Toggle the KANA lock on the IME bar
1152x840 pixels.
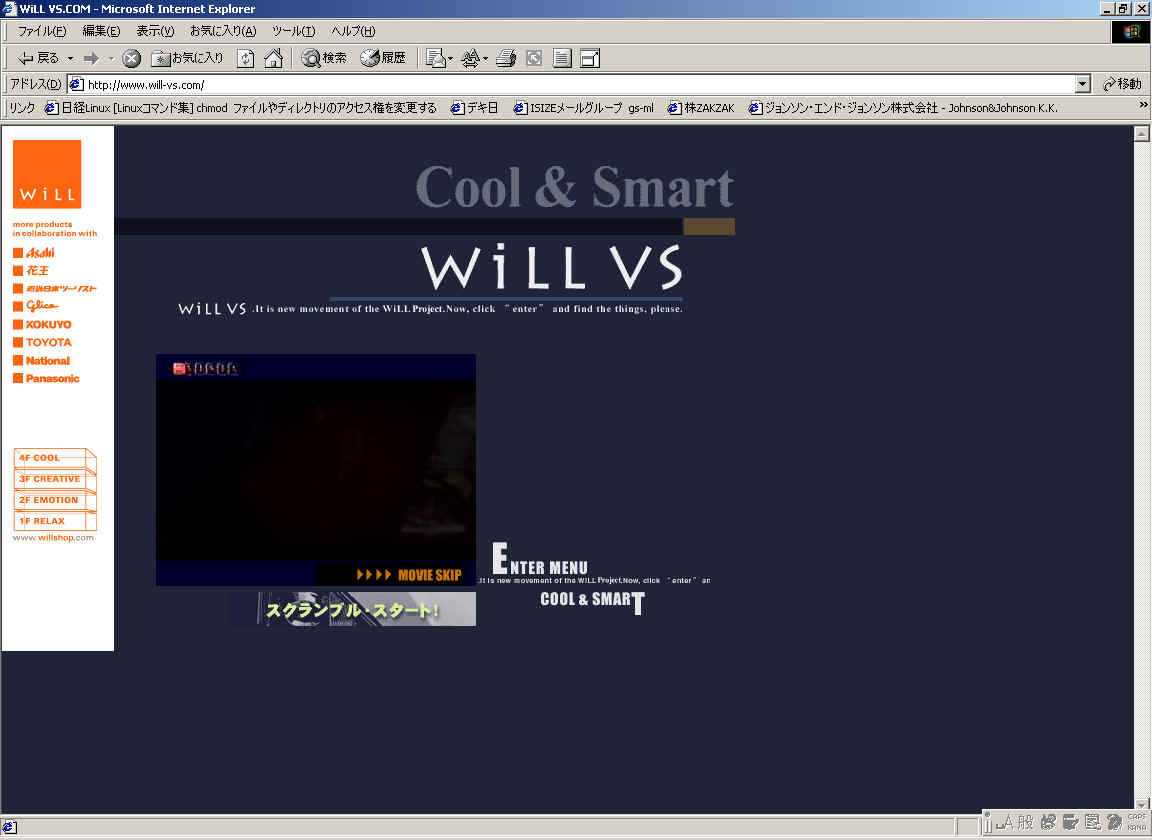point(1137,828)
